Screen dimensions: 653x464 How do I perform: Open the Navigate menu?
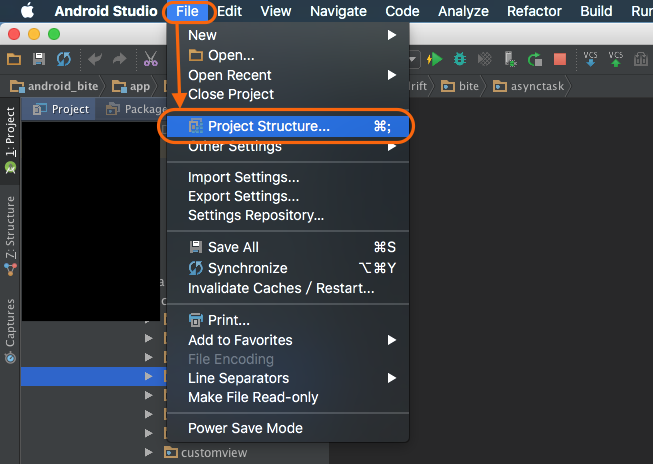[x=338, y=11]
